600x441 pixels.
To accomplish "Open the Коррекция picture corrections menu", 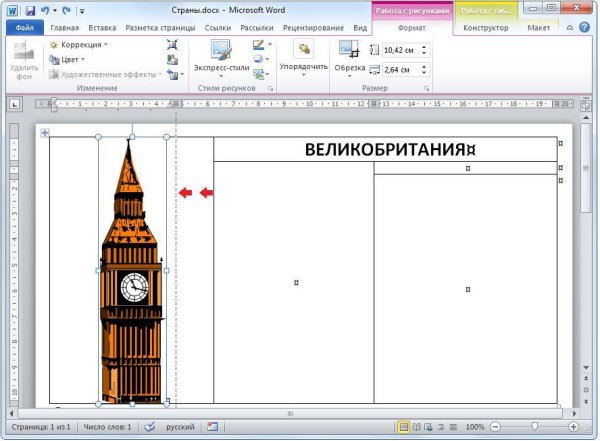I will [x=78, y=45].
